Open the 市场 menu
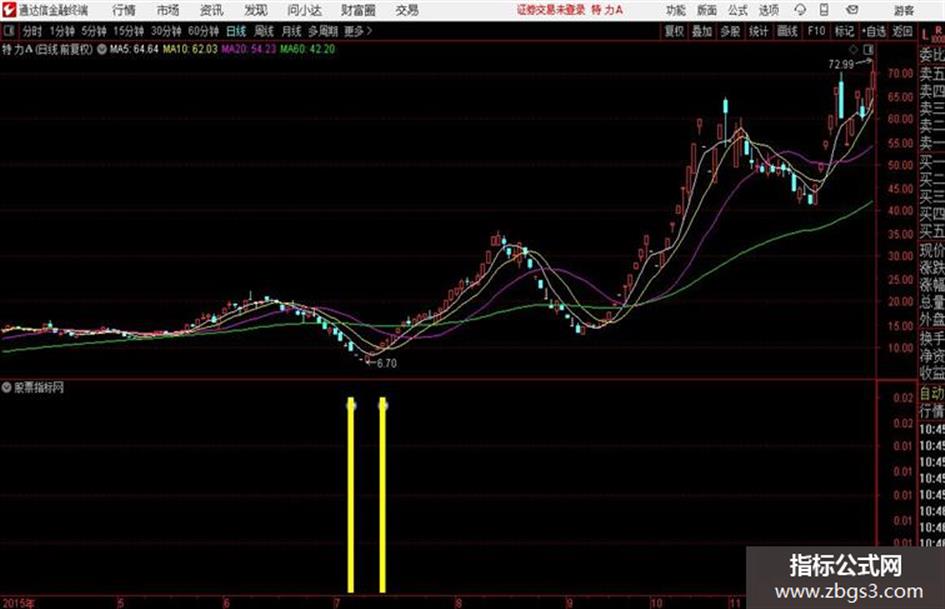Image resolution: width=945 pixels, height=609 pixels. pyautogui.click(x=168, y=10)
